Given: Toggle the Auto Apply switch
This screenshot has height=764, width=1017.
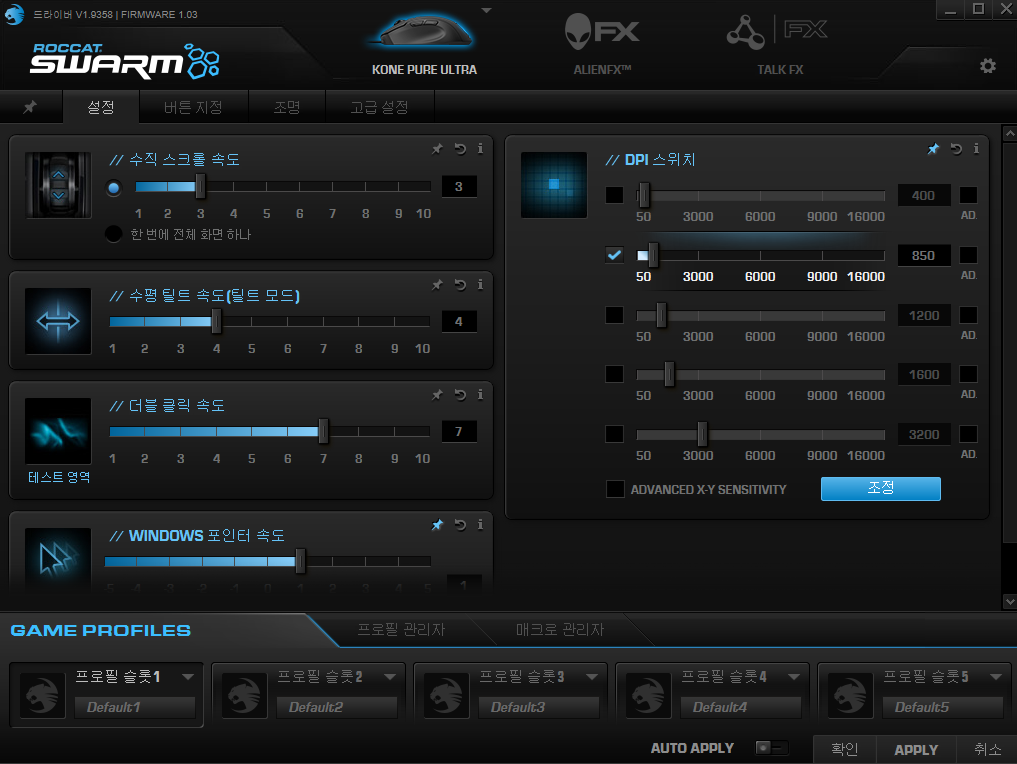Looking at the screenshot, I should pyautogui.click(x=771, y=748).
